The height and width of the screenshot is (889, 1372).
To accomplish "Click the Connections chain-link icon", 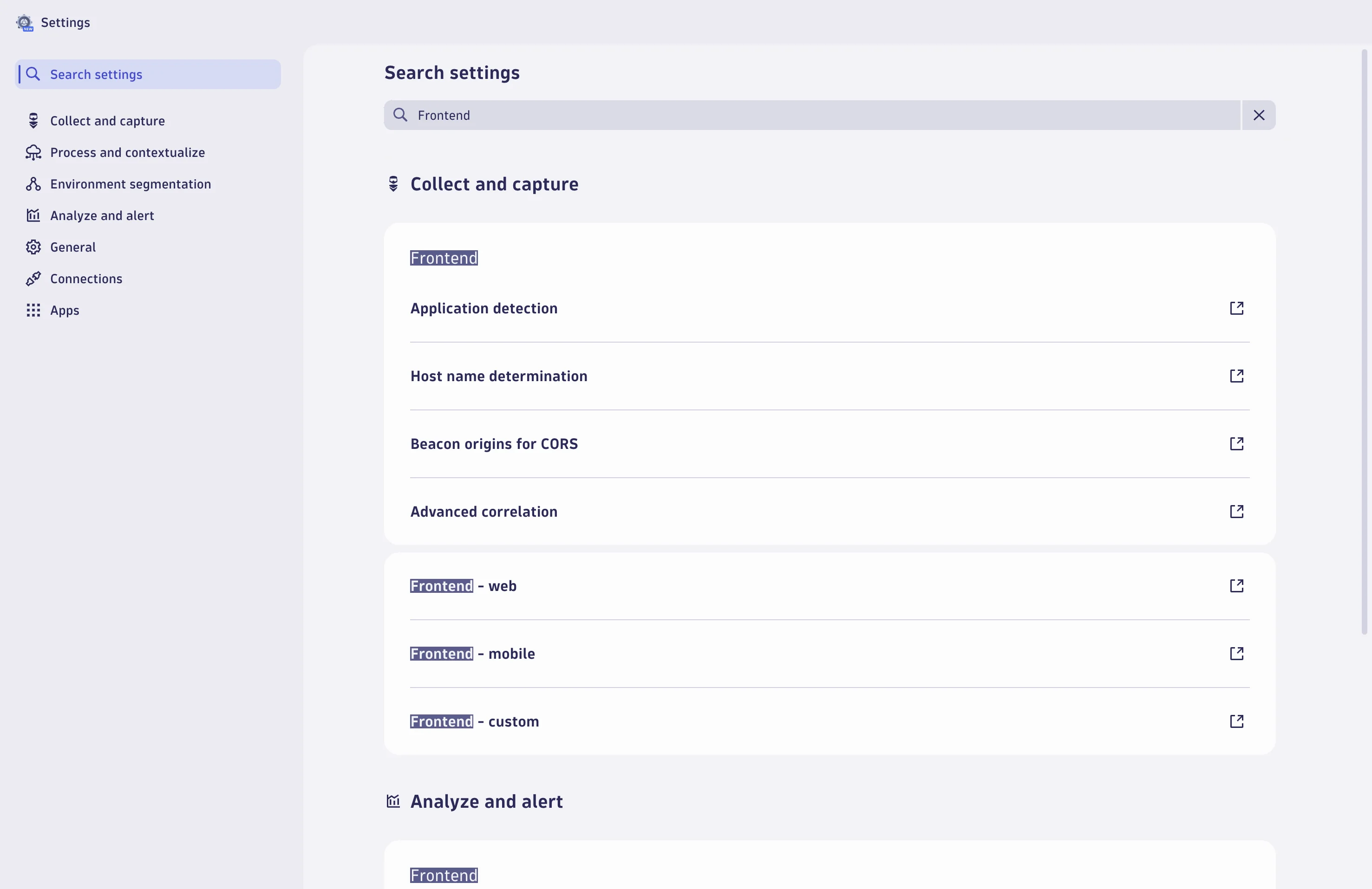I will (x=33, y=278).
